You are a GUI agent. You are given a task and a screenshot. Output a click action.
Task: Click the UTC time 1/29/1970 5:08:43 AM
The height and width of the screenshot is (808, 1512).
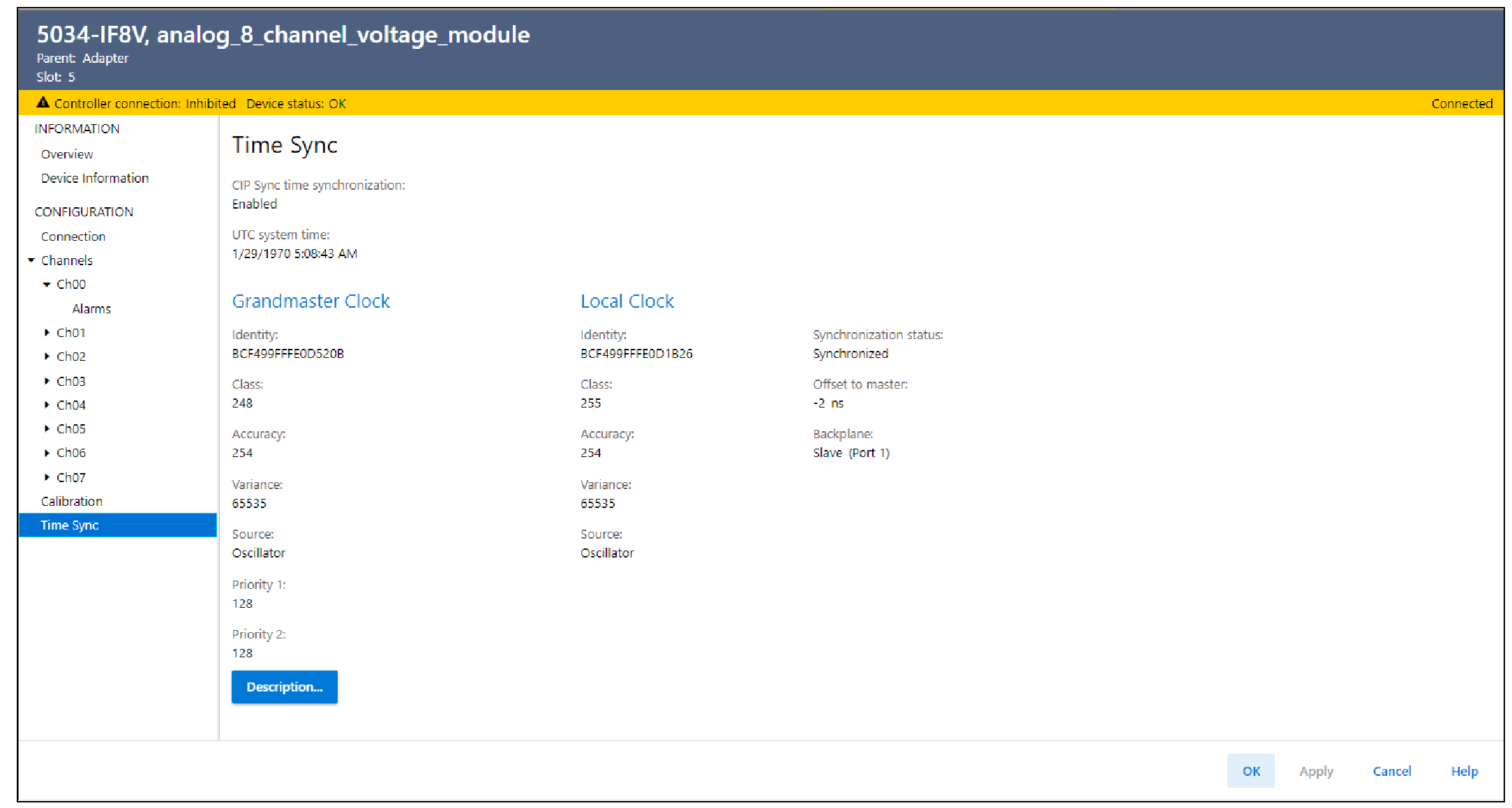pos(294,253)
